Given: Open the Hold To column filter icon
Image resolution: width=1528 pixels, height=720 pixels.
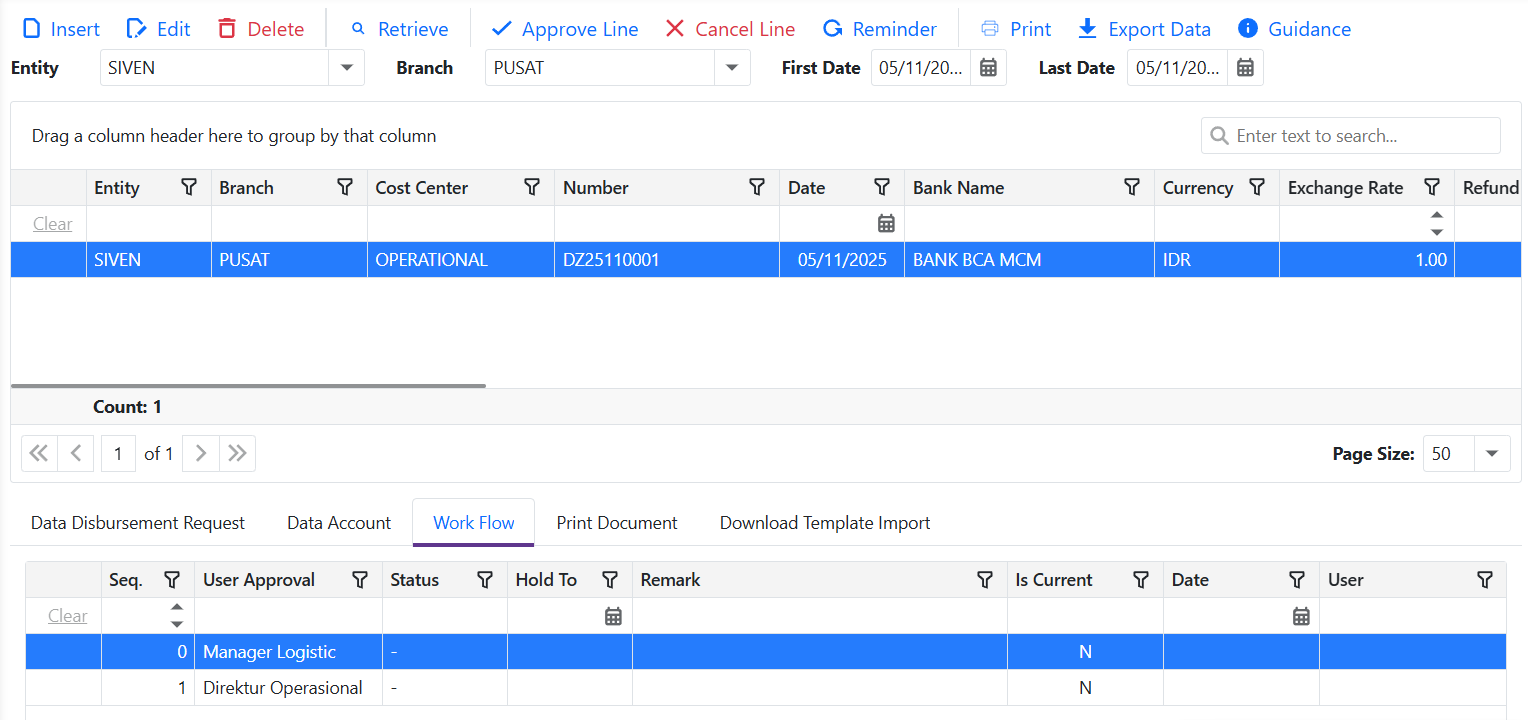Looking at the screenshot, I should pyautogui.click(x=610, y=579).
